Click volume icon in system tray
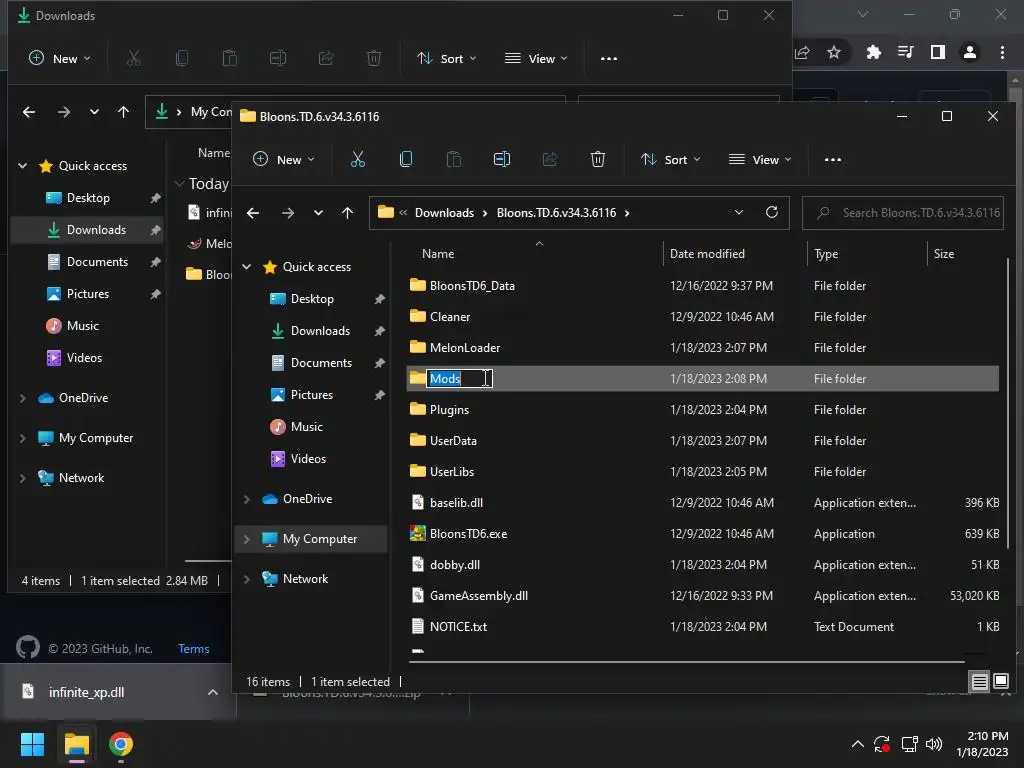This screenshot has width=1024, height=768. [x=934, y=744]
